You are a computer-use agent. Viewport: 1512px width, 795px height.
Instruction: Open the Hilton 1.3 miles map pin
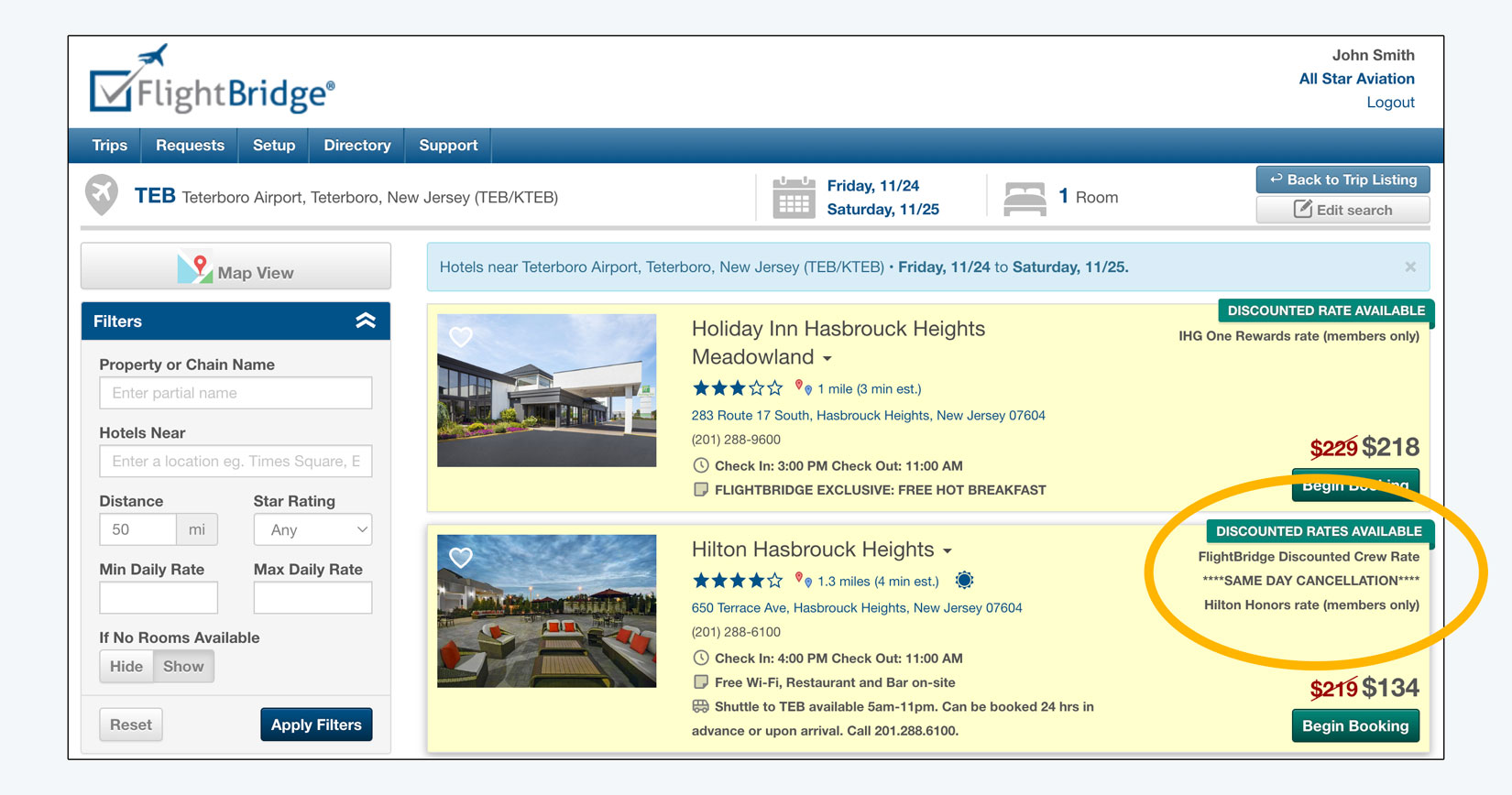point(803,581)
